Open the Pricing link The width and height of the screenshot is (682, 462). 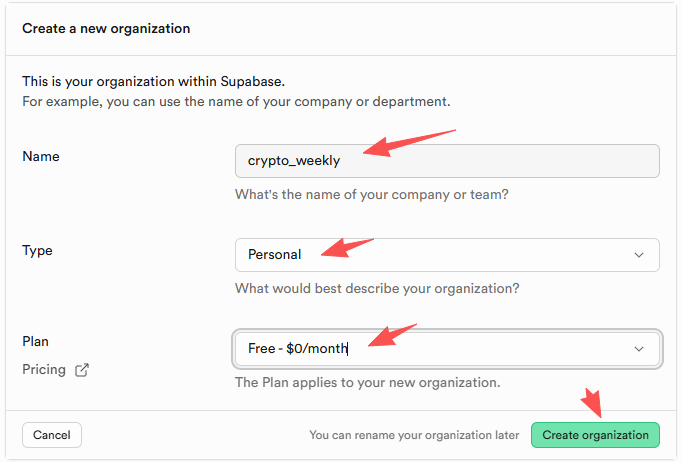click(x=44, y=370)
